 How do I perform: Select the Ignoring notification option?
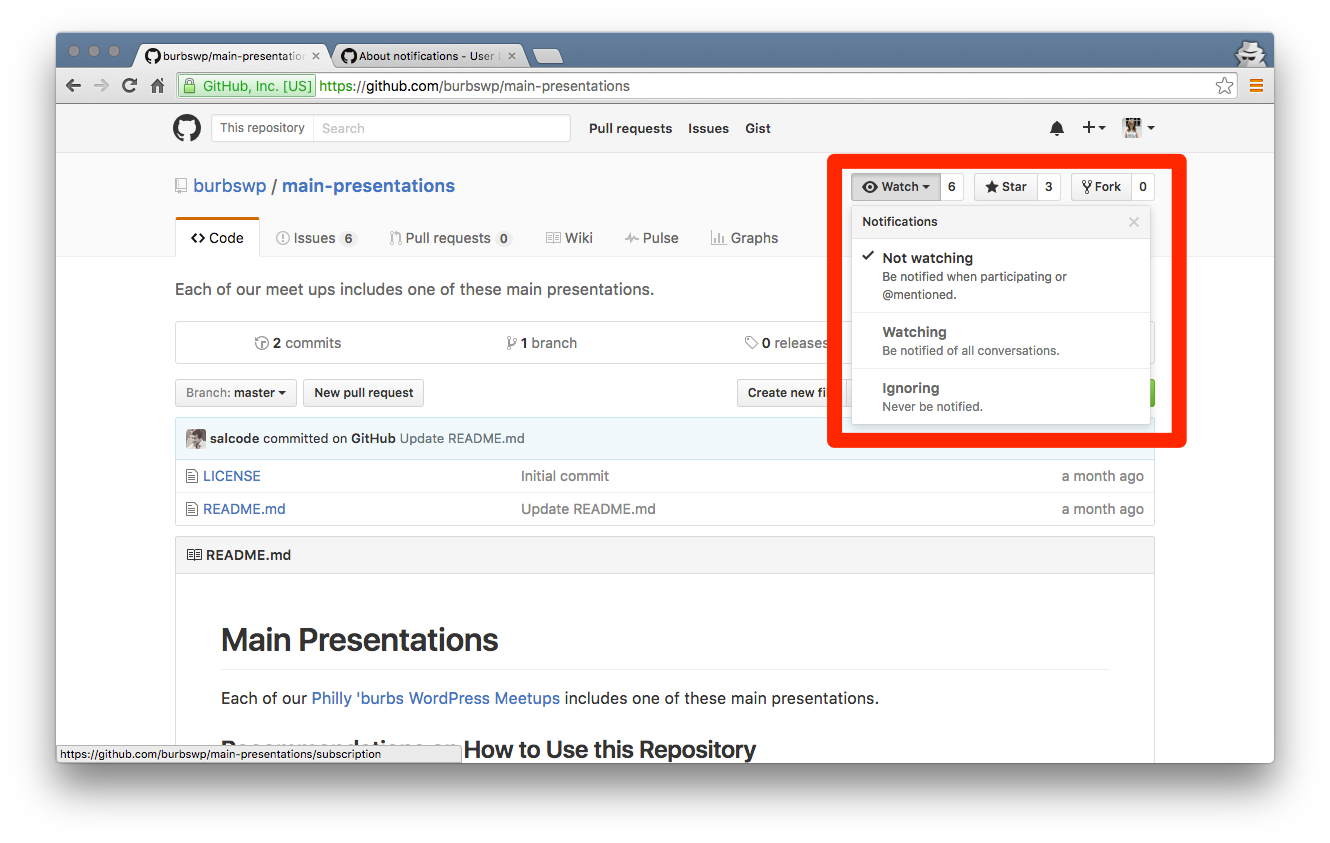point(1000,397)
